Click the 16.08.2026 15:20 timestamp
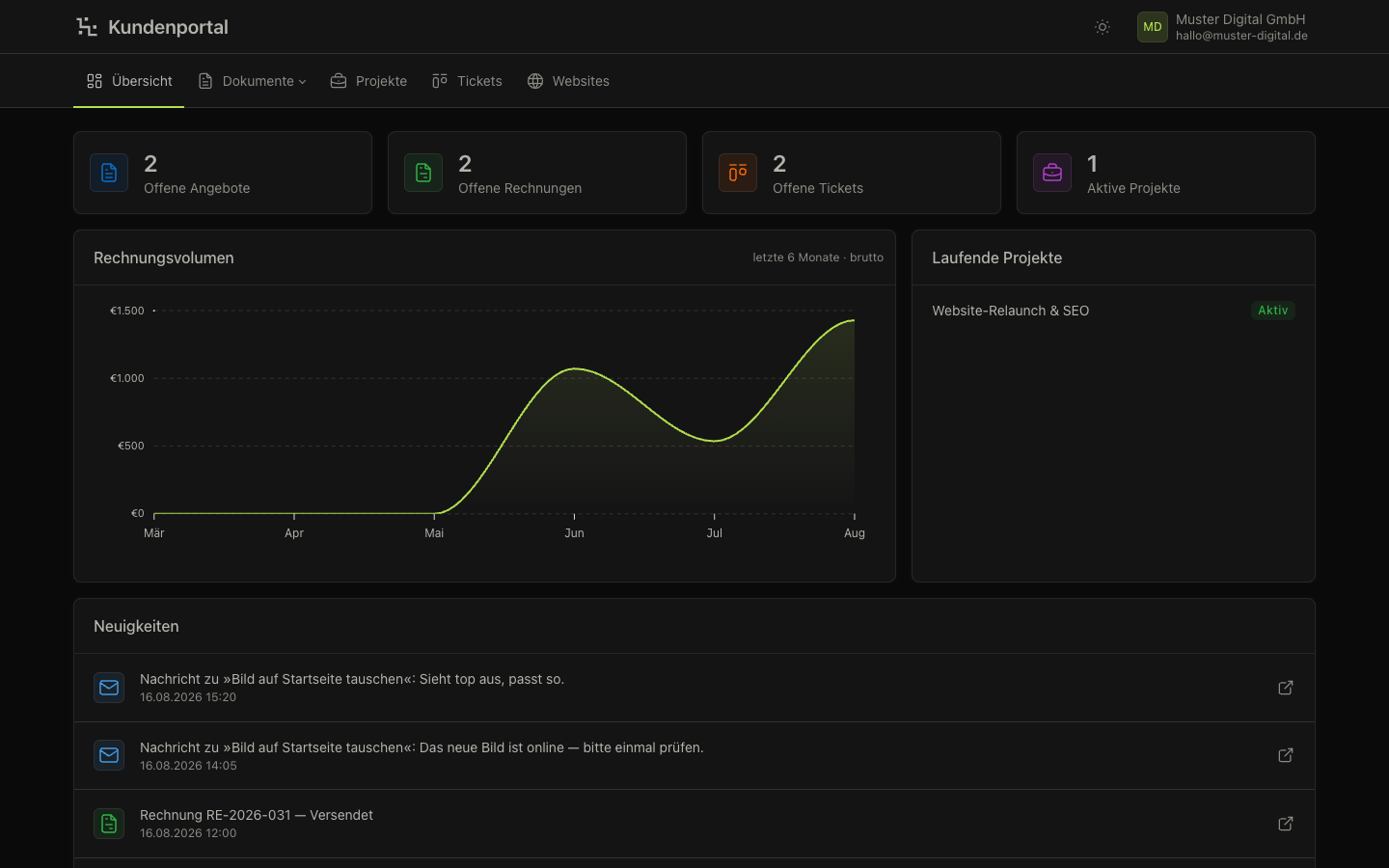Screen dimensions: 1389x868 (188, 697)
